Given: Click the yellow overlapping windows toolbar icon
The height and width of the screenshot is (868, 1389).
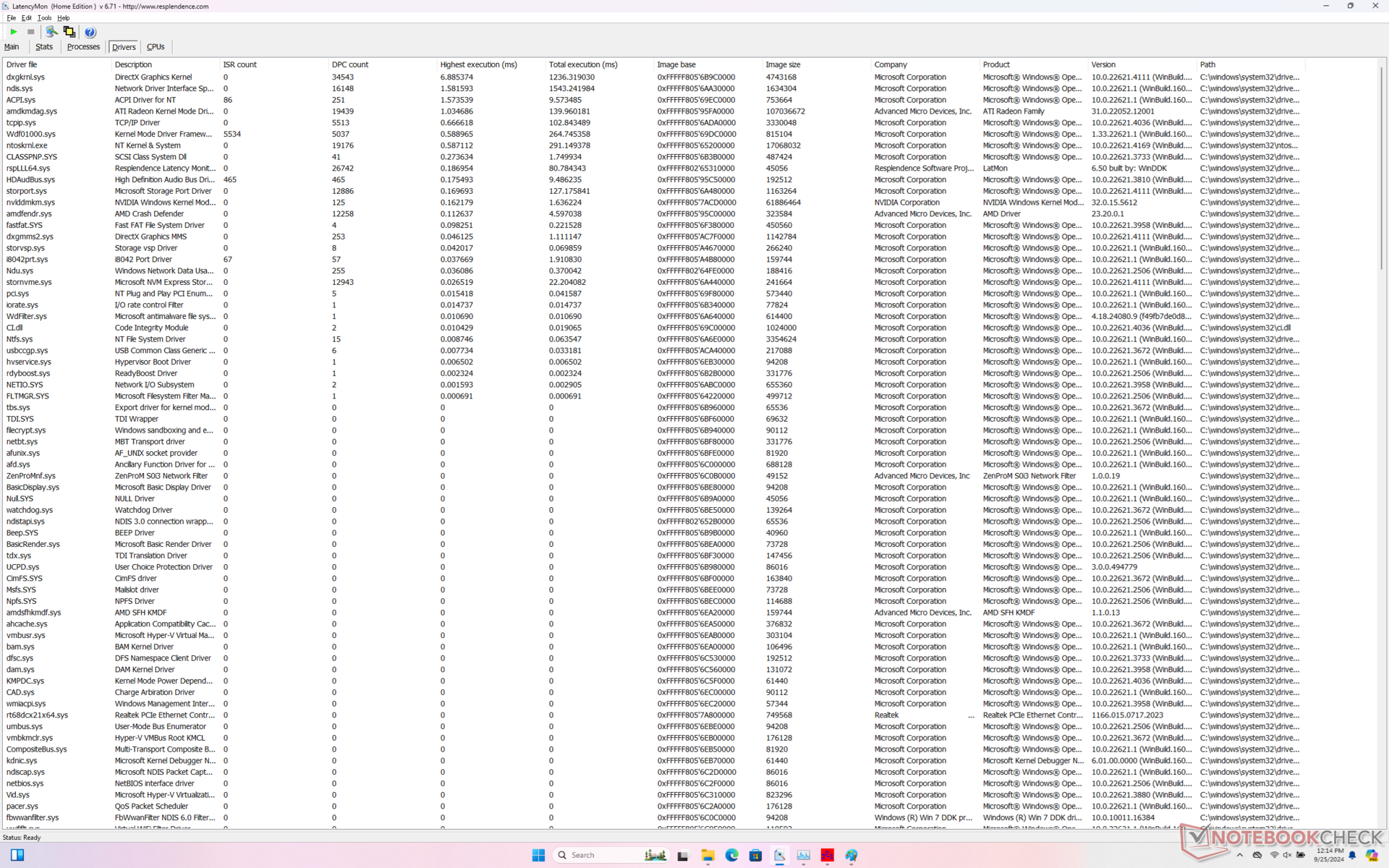Looking at the screenshot, I should [69, 32].
